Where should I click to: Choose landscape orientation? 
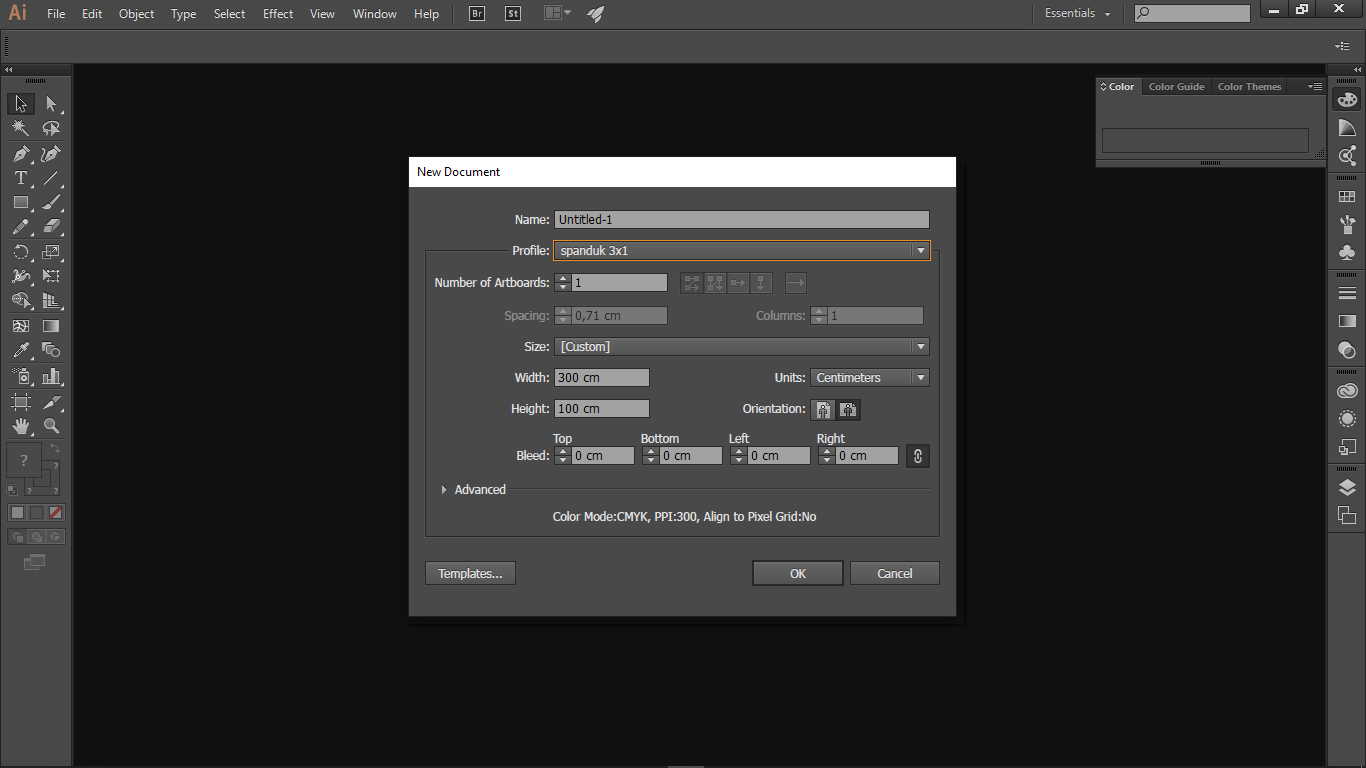pos(848,409)
